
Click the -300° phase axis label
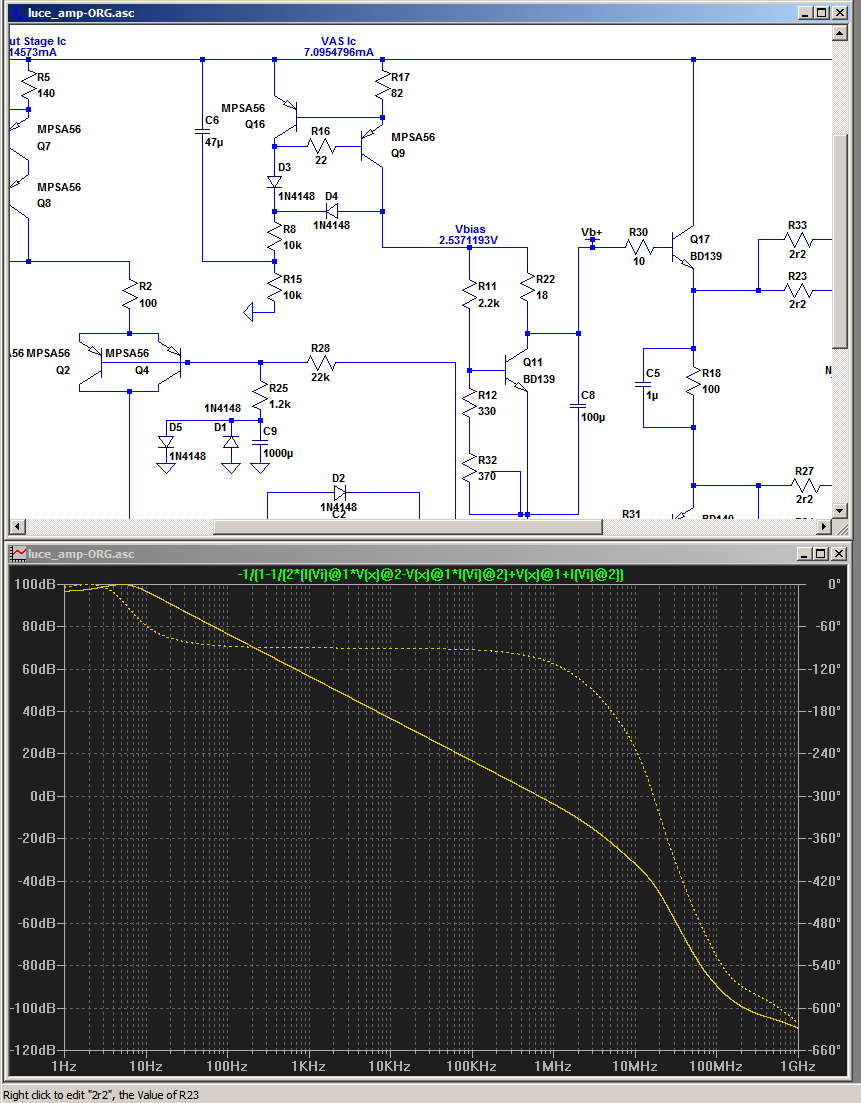pos(823,796)
